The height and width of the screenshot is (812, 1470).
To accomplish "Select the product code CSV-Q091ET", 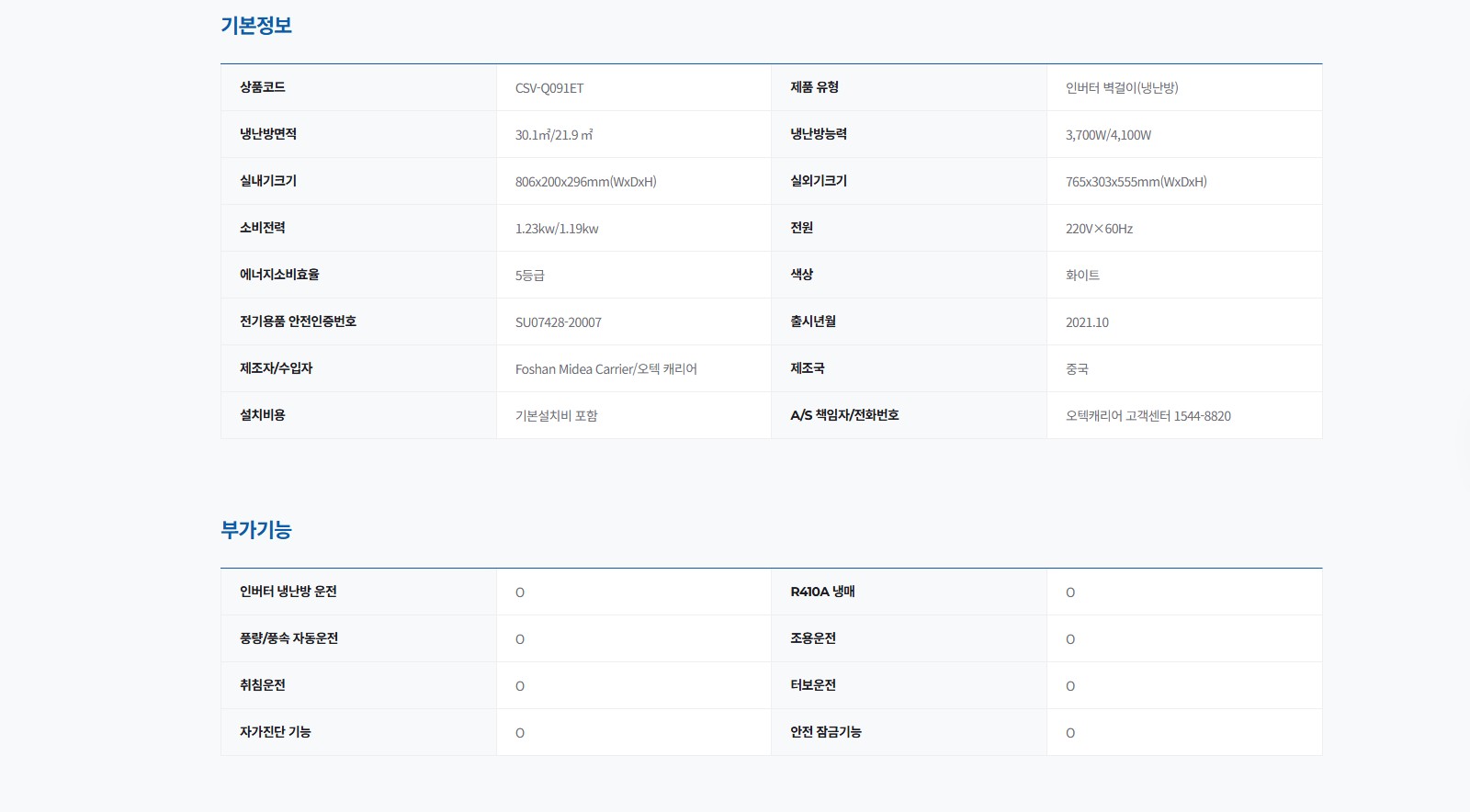I will 549,88.
